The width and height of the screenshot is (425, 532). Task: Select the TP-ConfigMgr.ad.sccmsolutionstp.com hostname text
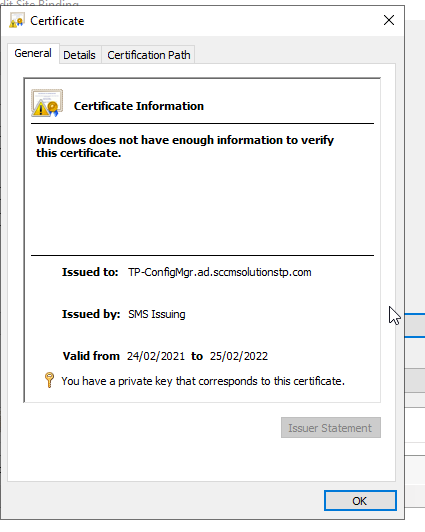pos(219,272)
